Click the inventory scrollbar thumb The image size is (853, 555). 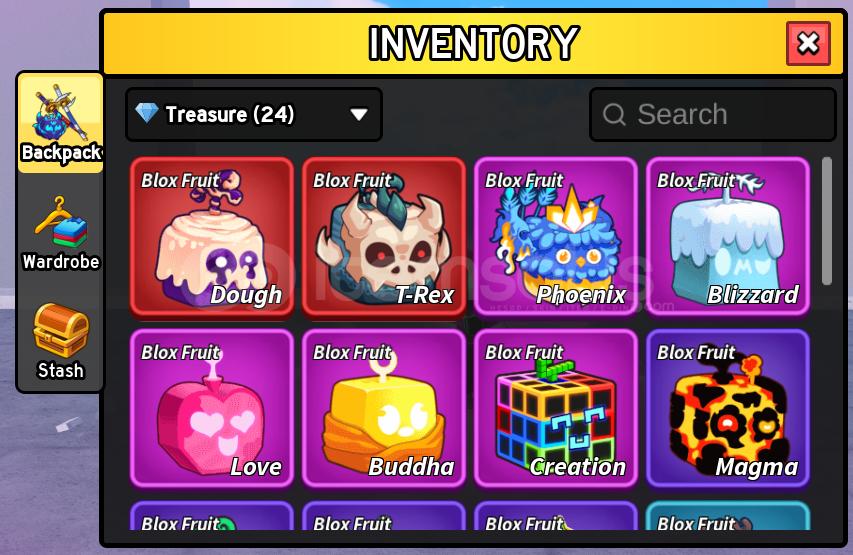click(827, 221)
